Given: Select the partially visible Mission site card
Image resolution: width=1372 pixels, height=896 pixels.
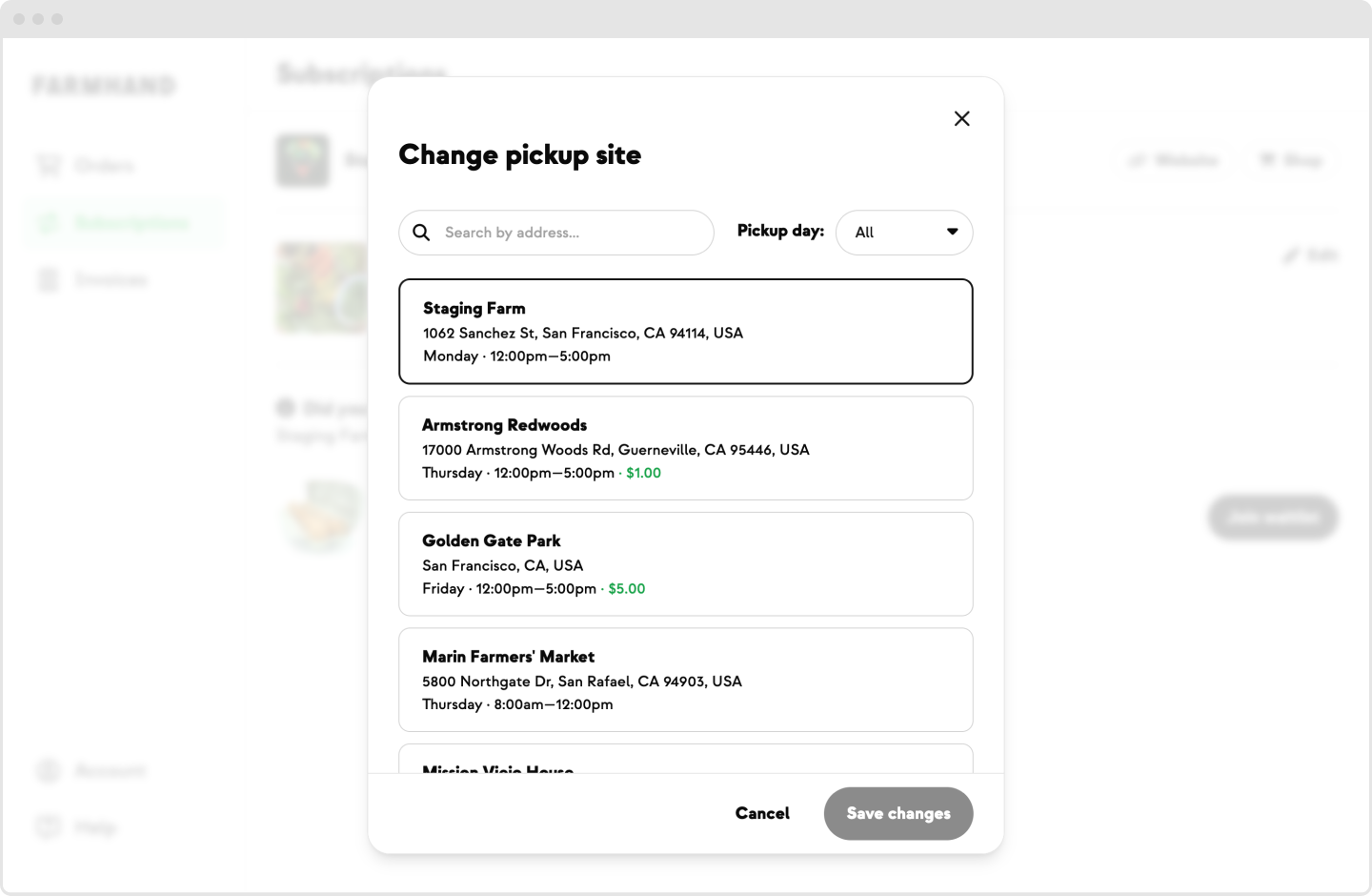Looking at the screenshot, I should pyautogui.click(x=686, y=759).
